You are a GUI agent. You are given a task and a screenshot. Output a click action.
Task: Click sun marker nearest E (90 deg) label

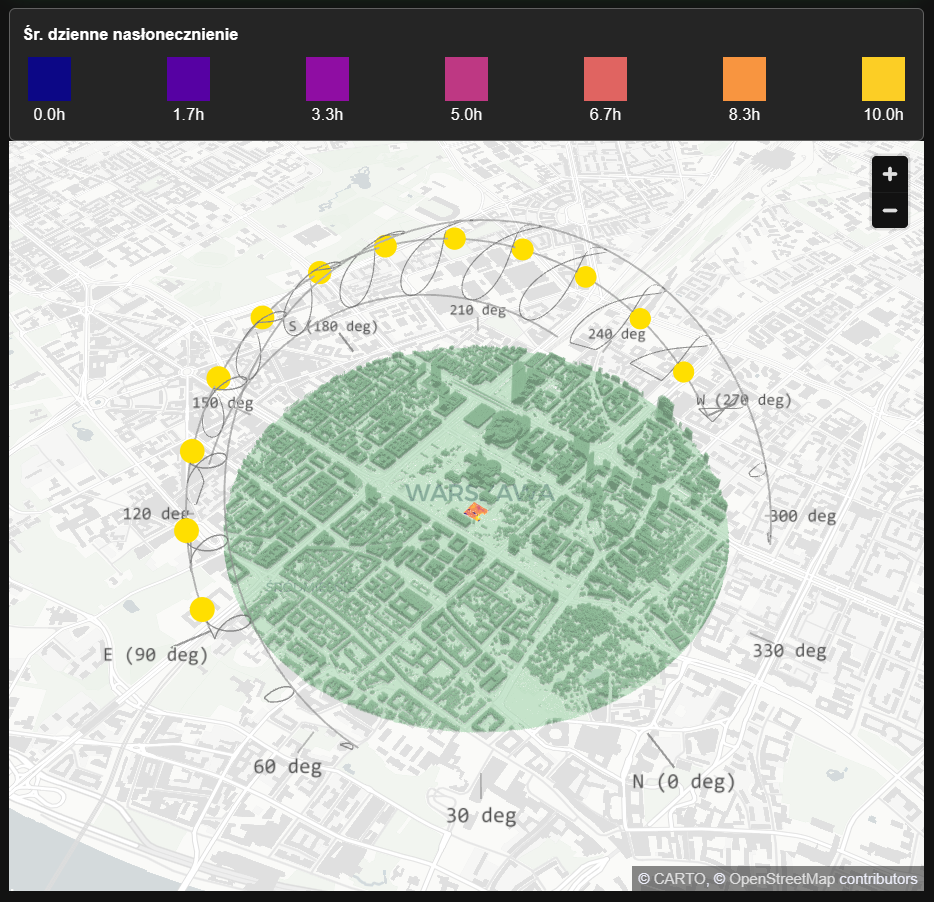point(202,608)
